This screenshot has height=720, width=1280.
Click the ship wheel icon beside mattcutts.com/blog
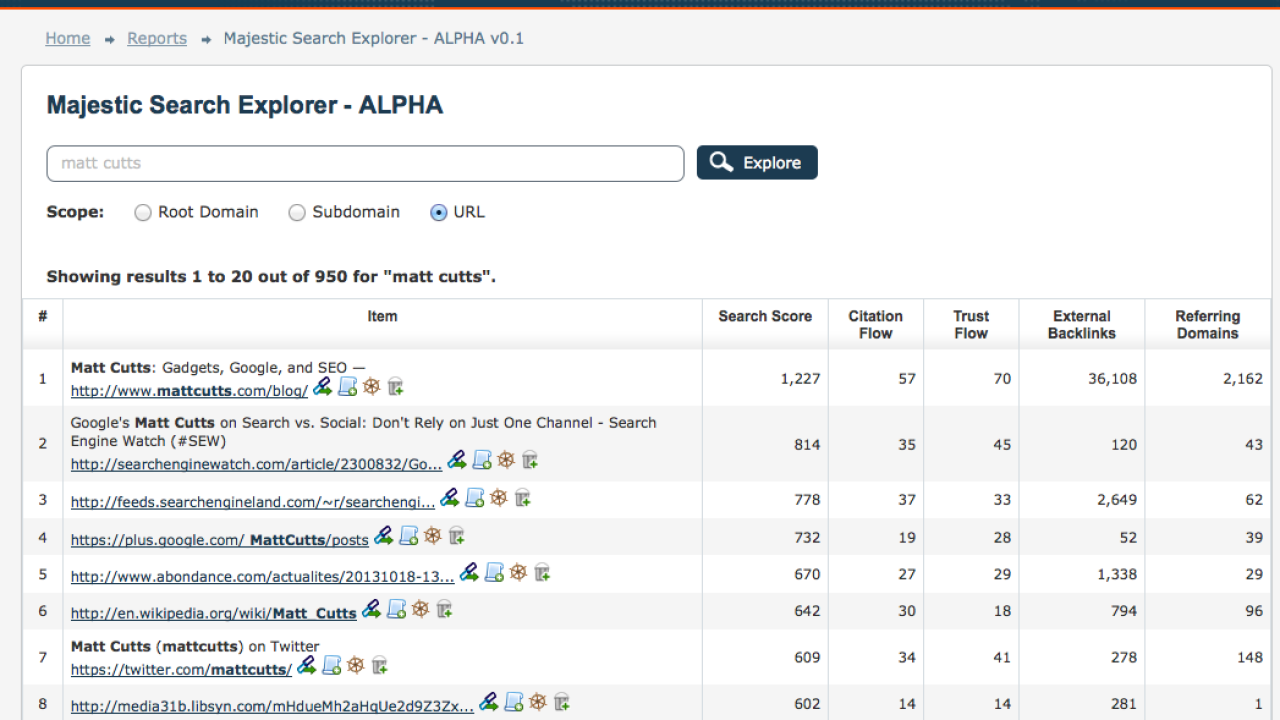coord(372,387)
